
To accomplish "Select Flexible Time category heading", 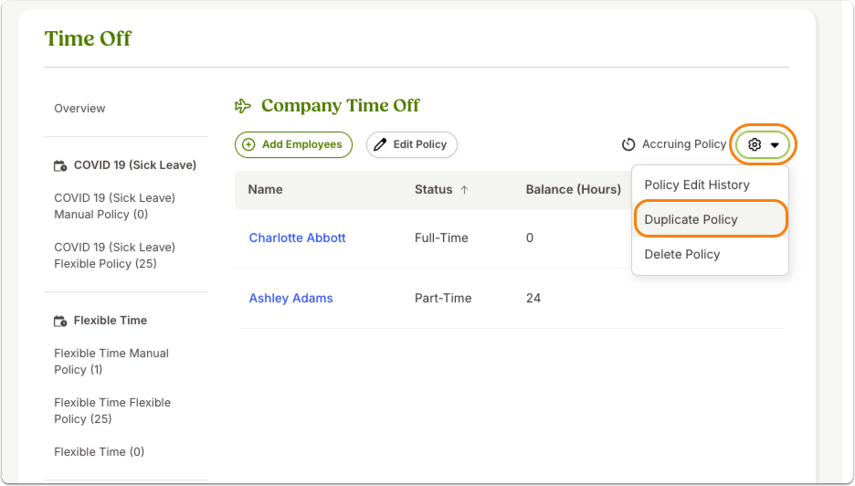I will coord(110,321).
